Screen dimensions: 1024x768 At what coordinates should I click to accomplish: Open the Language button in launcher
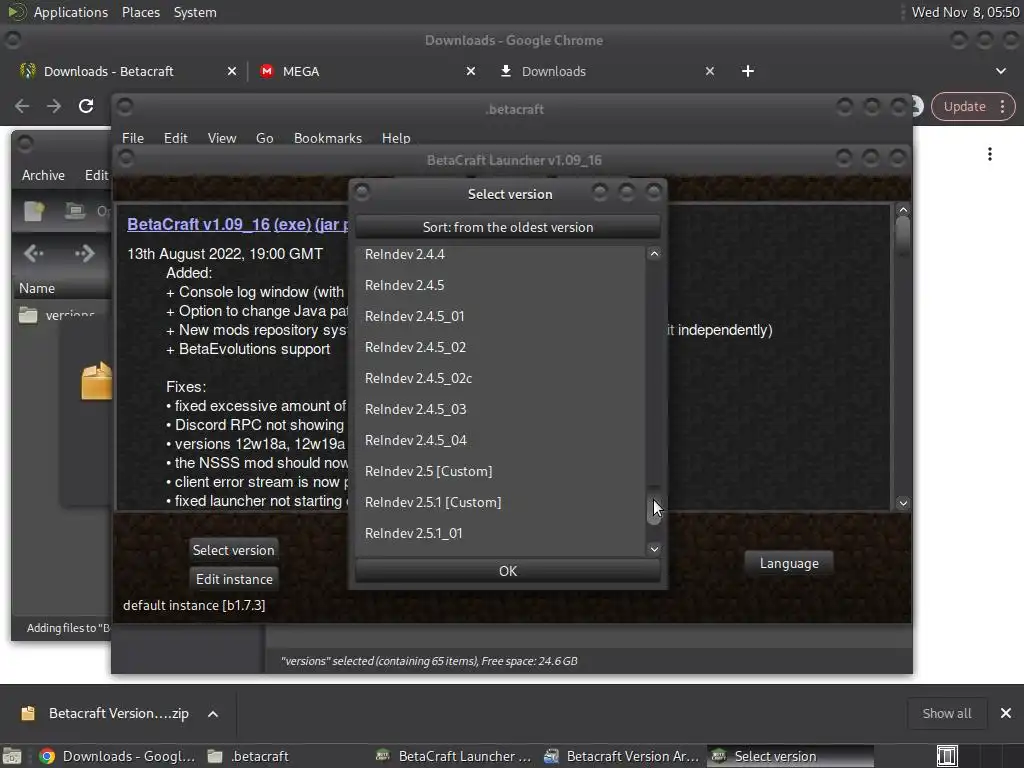tap(789, 563)
